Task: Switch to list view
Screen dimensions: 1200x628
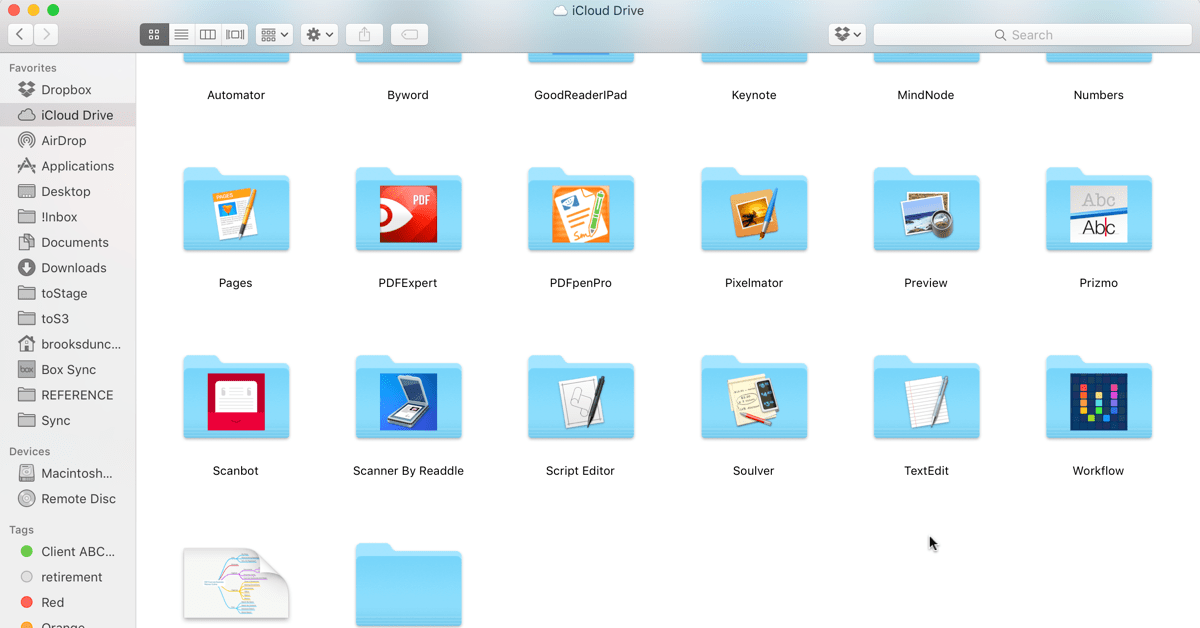Action: (181, 34)
